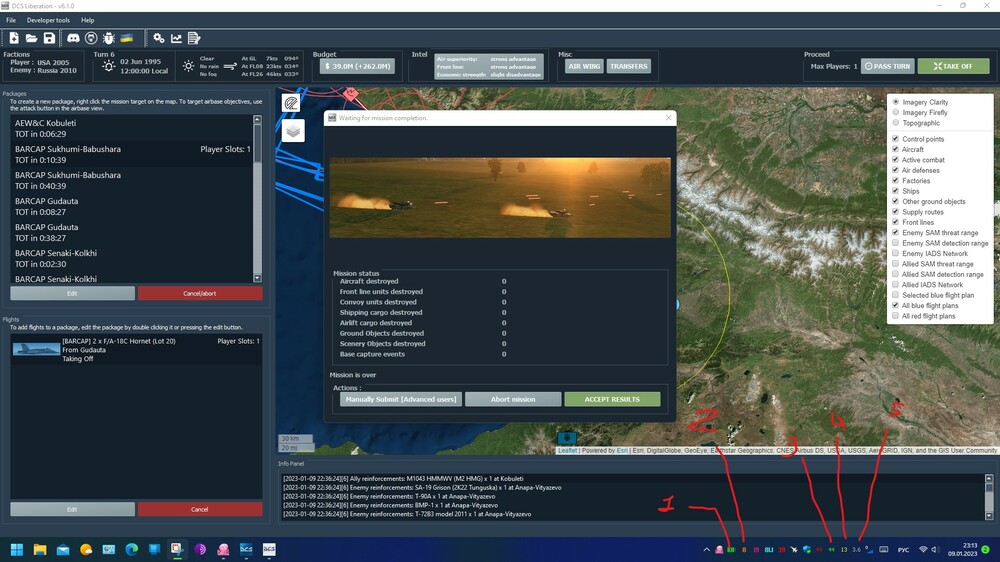
Task: Toggle All red flight plans checkbox
Action: point(895,316)
